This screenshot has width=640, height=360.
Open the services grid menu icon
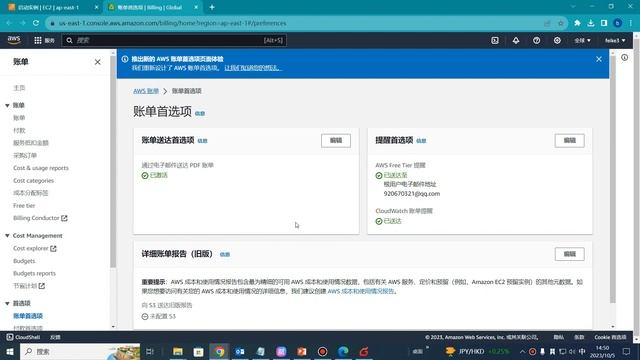tap(38, 40)
